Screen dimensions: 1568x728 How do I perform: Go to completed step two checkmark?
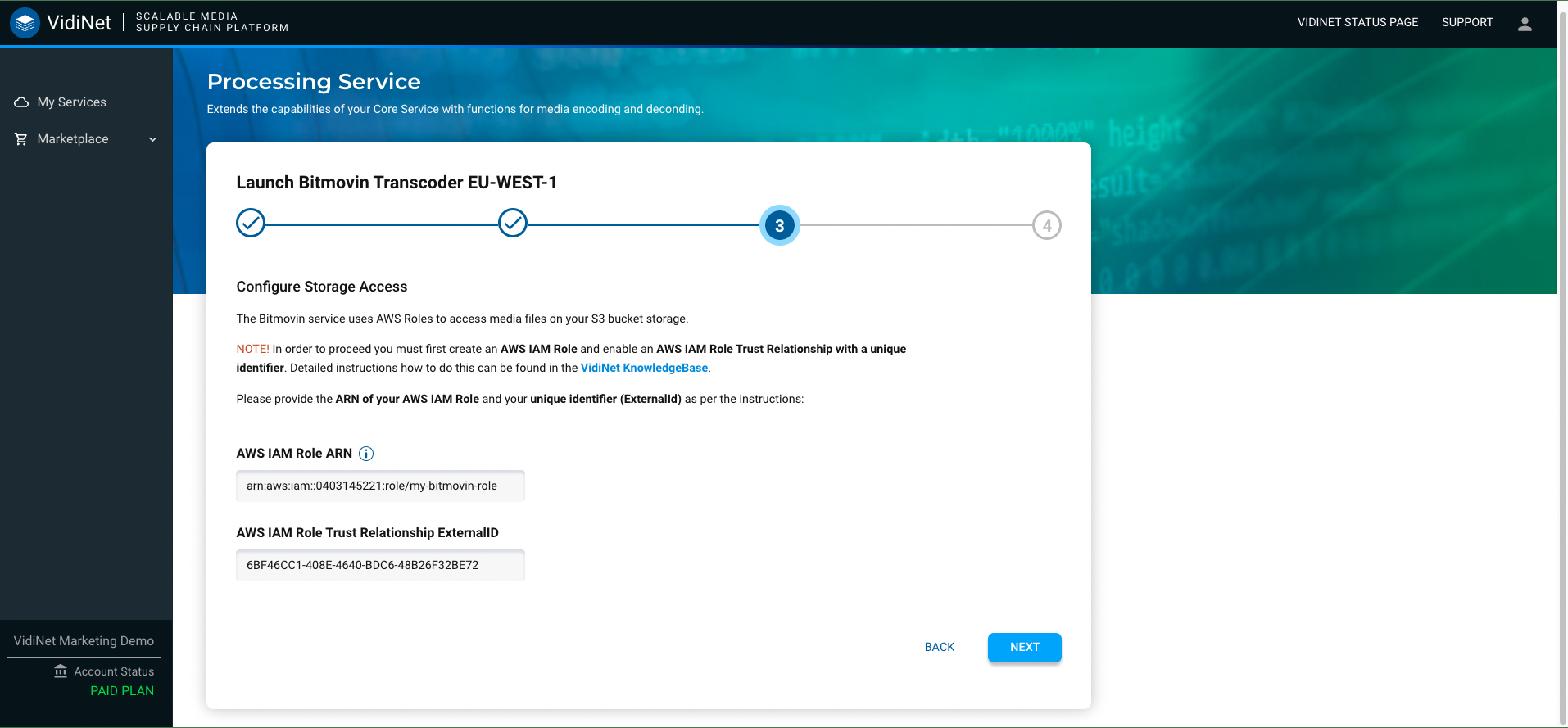pyautogui.click(x=513, y=223)
